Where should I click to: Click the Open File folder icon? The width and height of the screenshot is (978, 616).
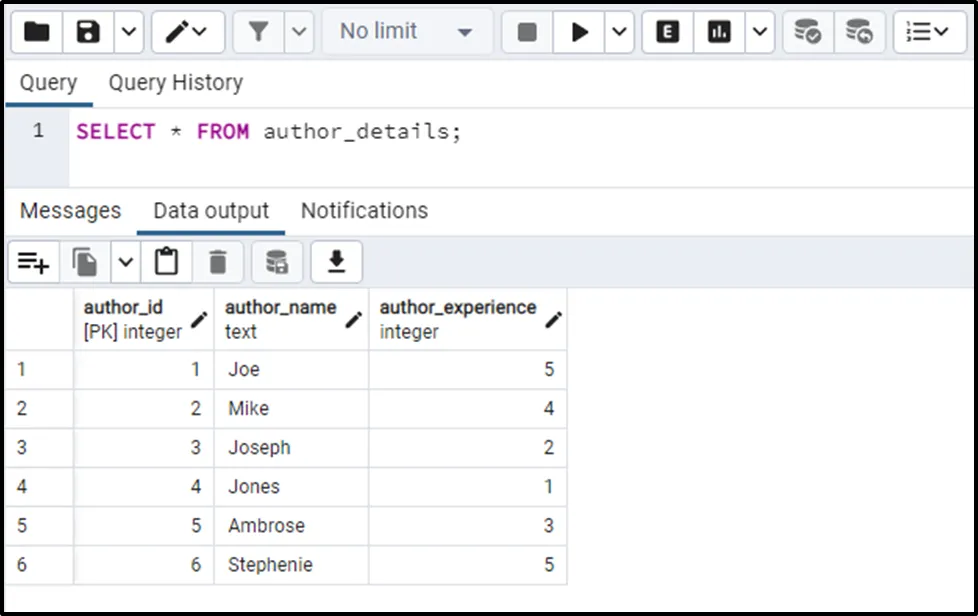coord(37,32)
